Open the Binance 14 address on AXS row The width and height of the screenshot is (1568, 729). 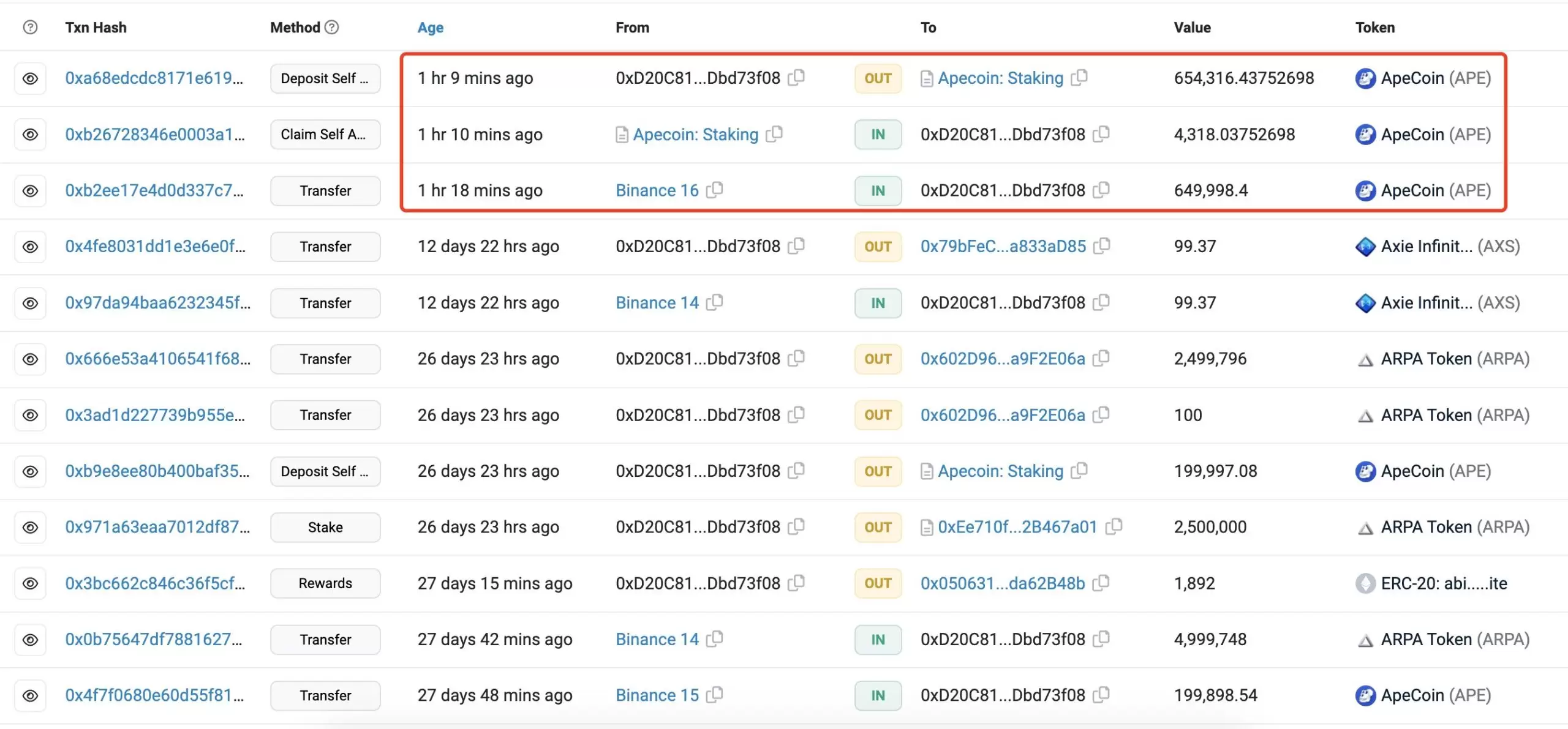(x=657, y=302)
